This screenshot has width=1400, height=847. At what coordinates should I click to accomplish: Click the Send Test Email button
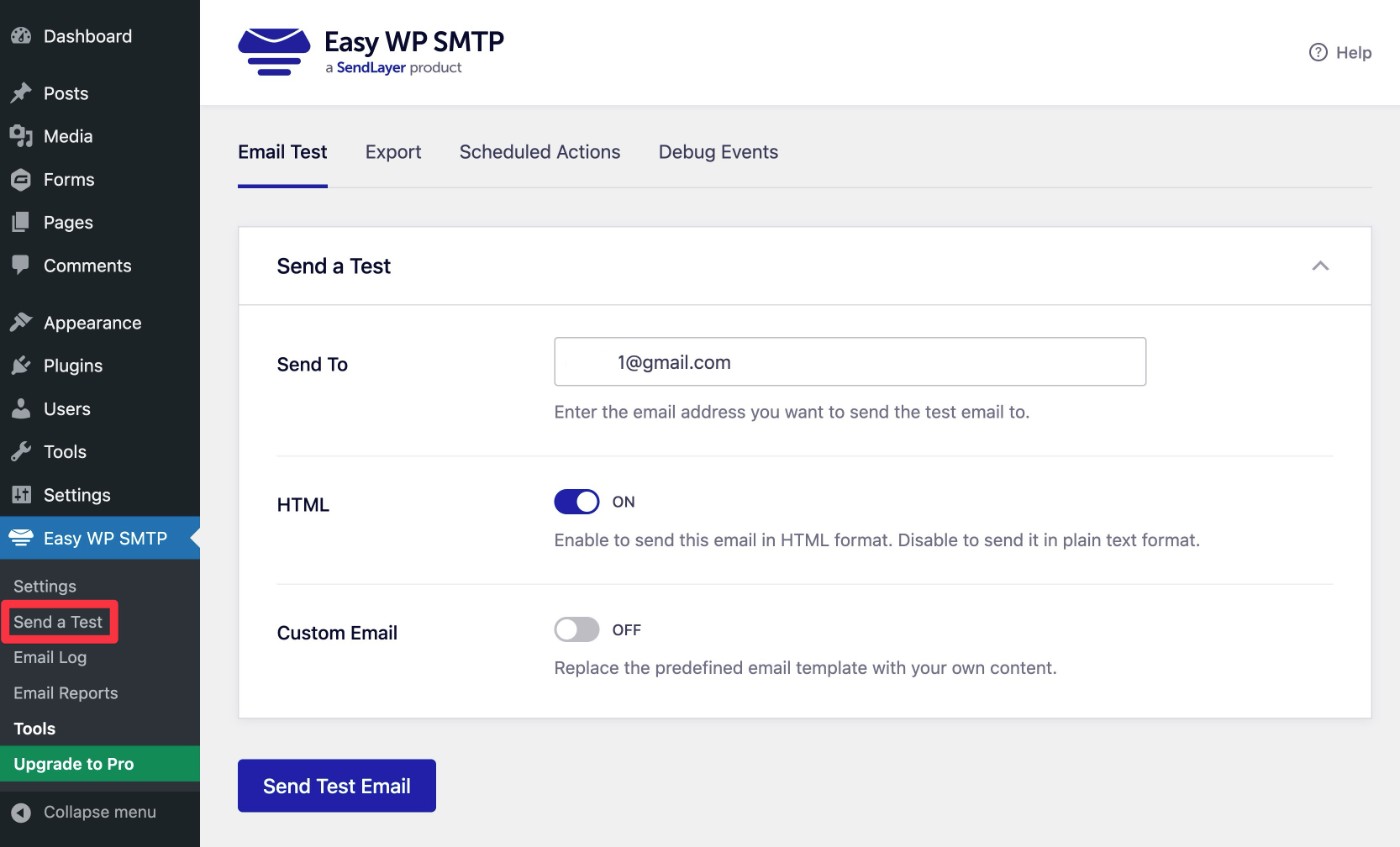click(x=337, y=786)
